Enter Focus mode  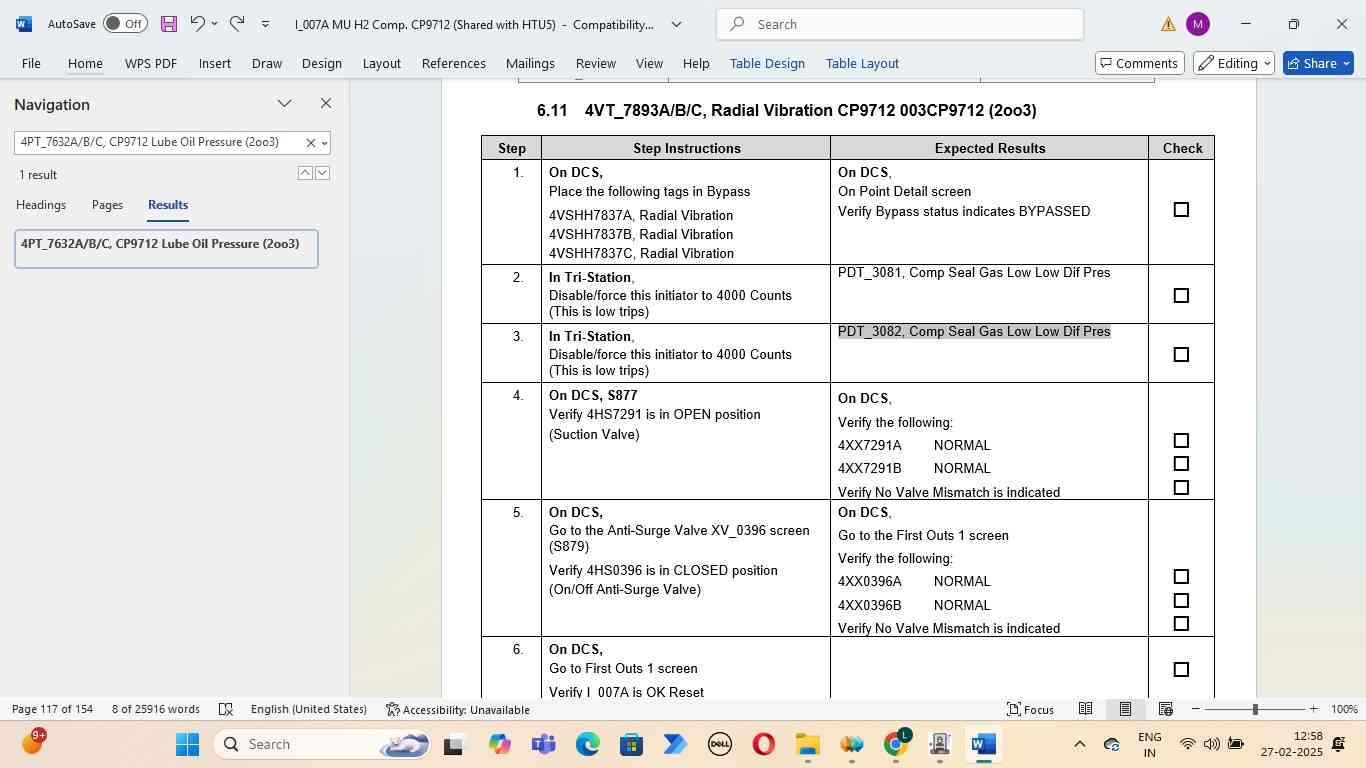(1030, 709)
